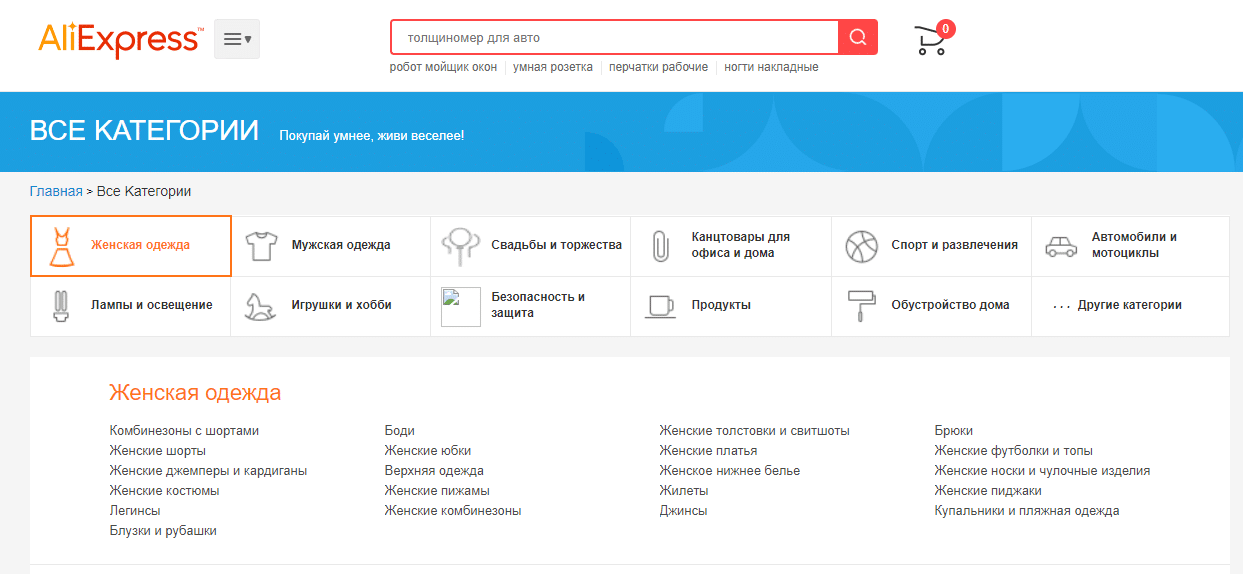
Task: Click suggested search перчатки рабочие
Action: 658,67
